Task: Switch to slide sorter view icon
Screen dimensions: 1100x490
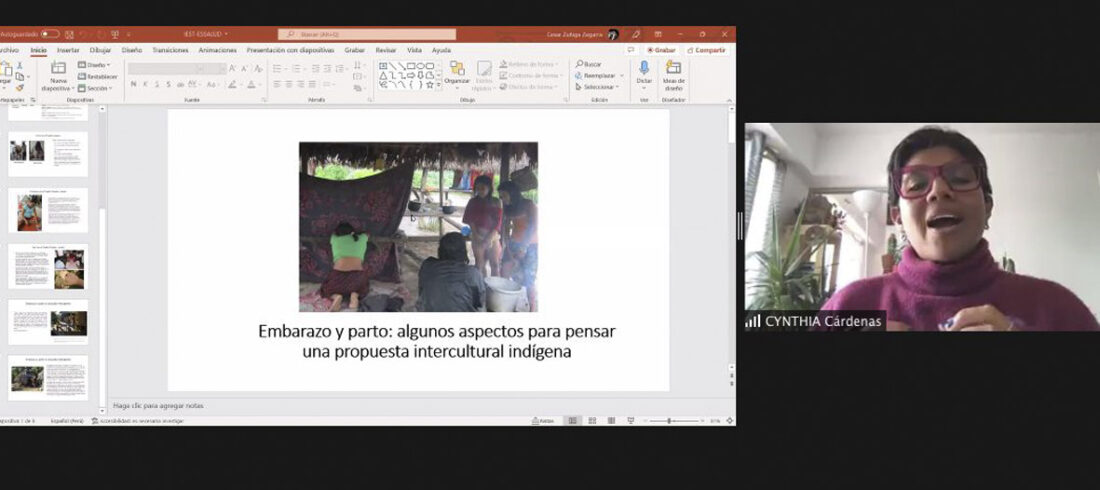Action: 591,421
